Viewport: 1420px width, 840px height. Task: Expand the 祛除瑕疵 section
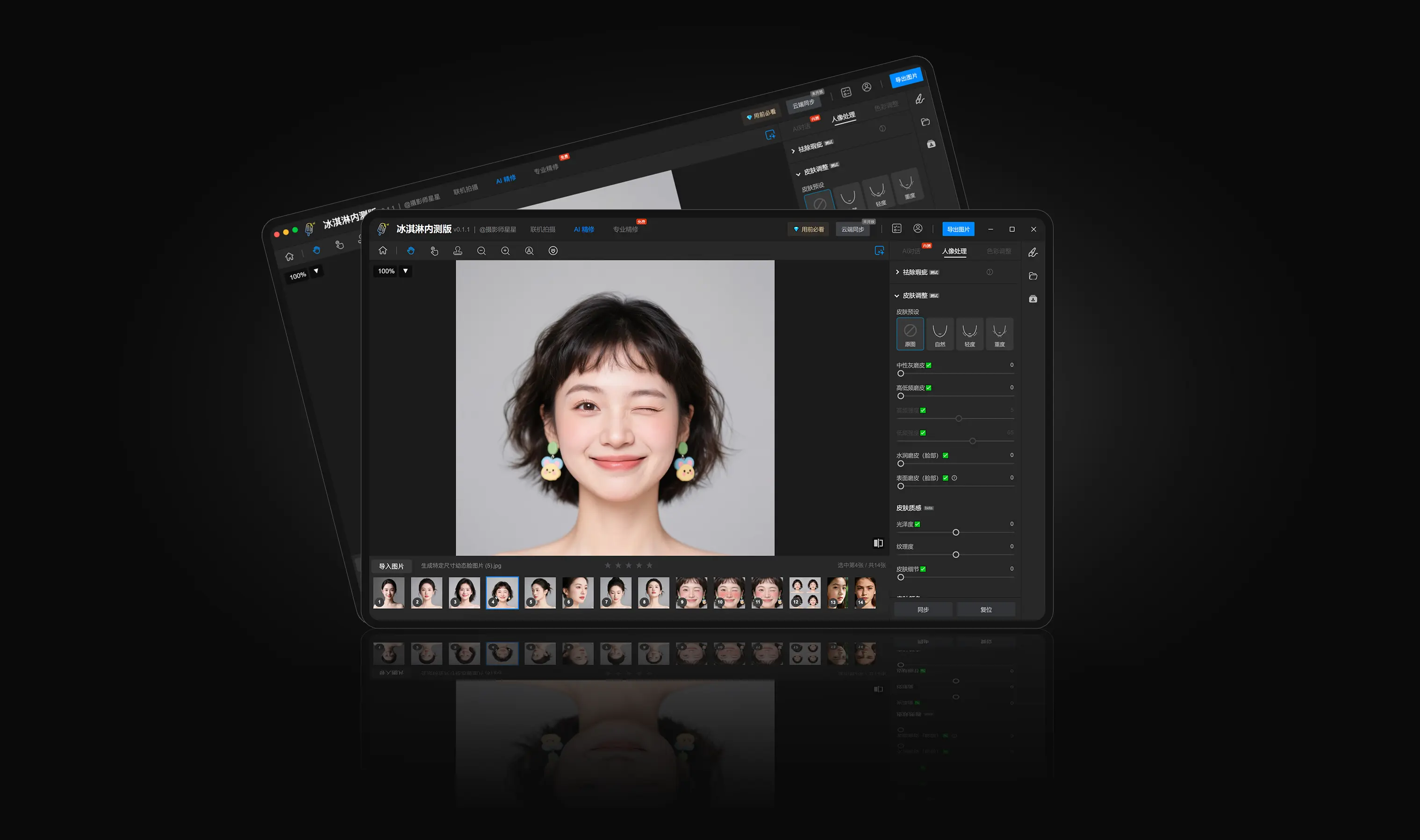coord(897,272)
